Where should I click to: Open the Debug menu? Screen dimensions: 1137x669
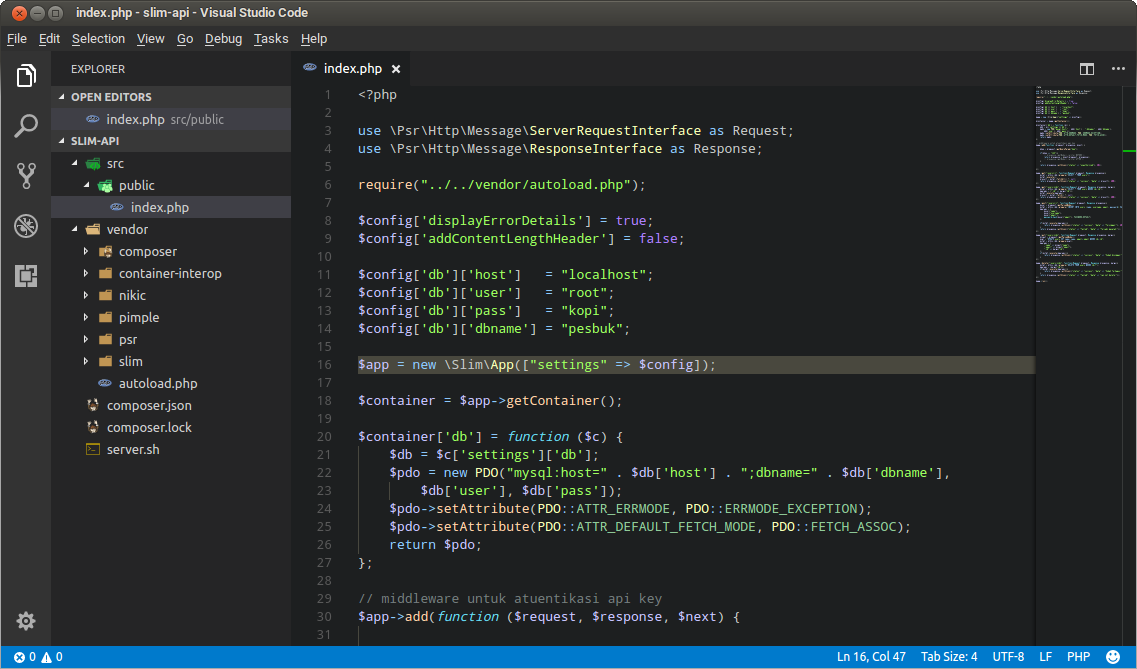point(223,39)
